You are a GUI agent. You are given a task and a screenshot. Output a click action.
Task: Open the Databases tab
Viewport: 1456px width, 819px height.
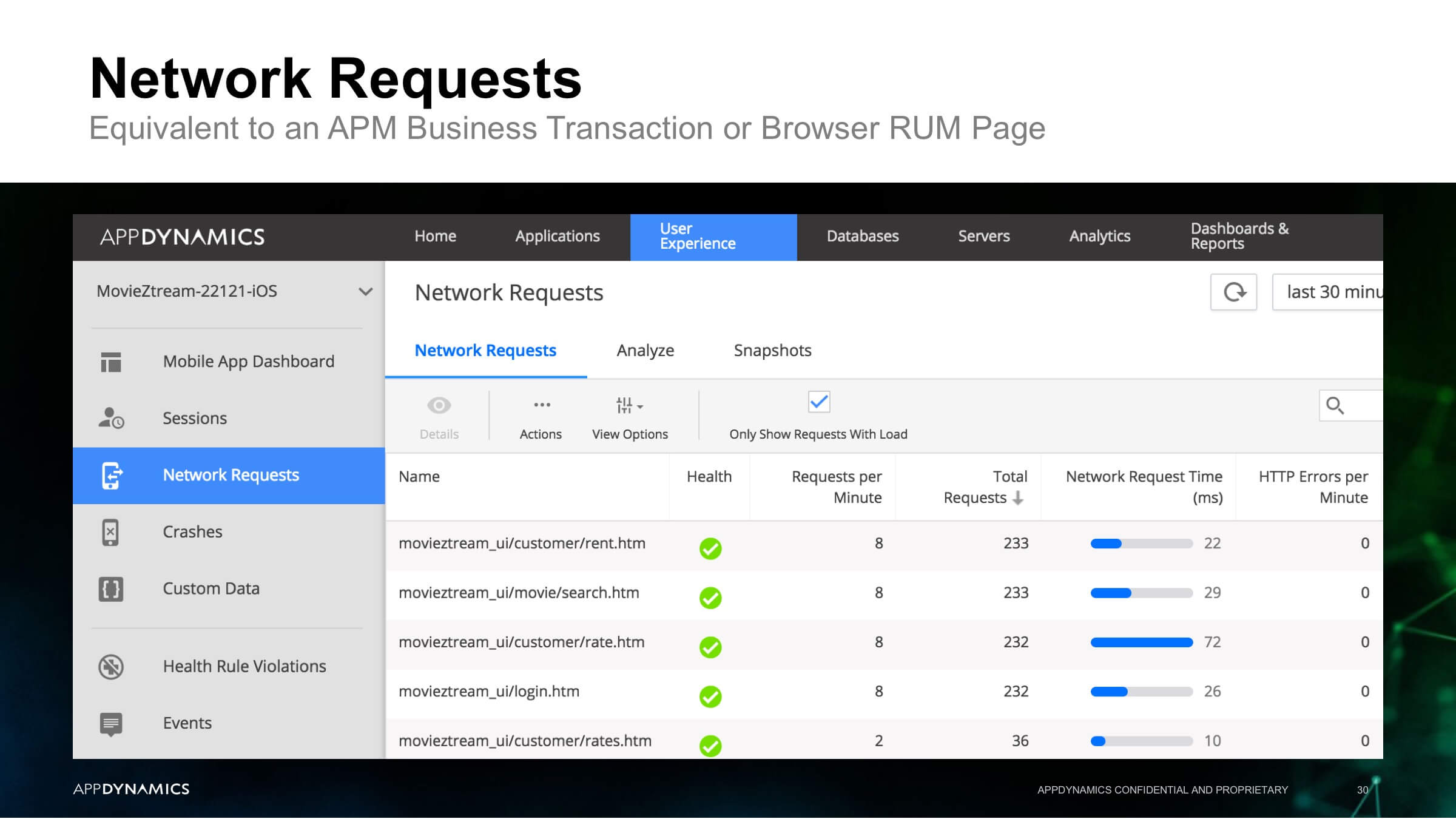(x=863, y=236)
